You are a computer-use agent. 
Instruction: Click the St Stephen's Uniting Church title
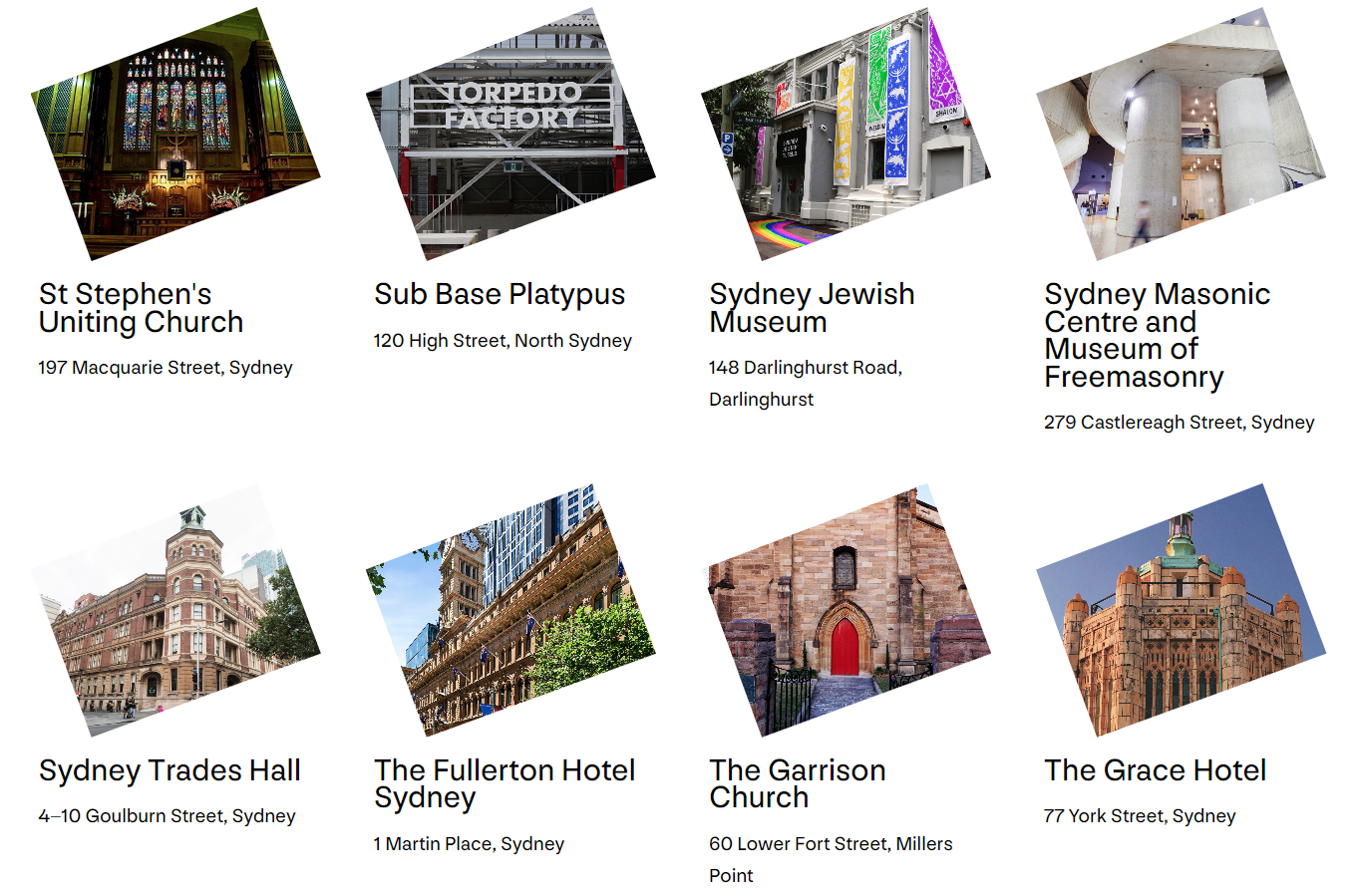pos(141,308)
